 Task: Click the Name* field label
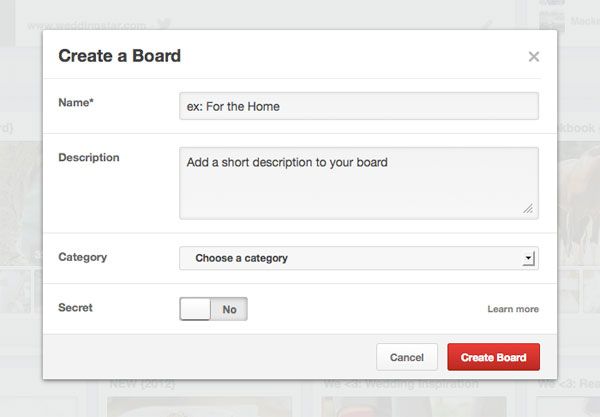click(76, 103)
